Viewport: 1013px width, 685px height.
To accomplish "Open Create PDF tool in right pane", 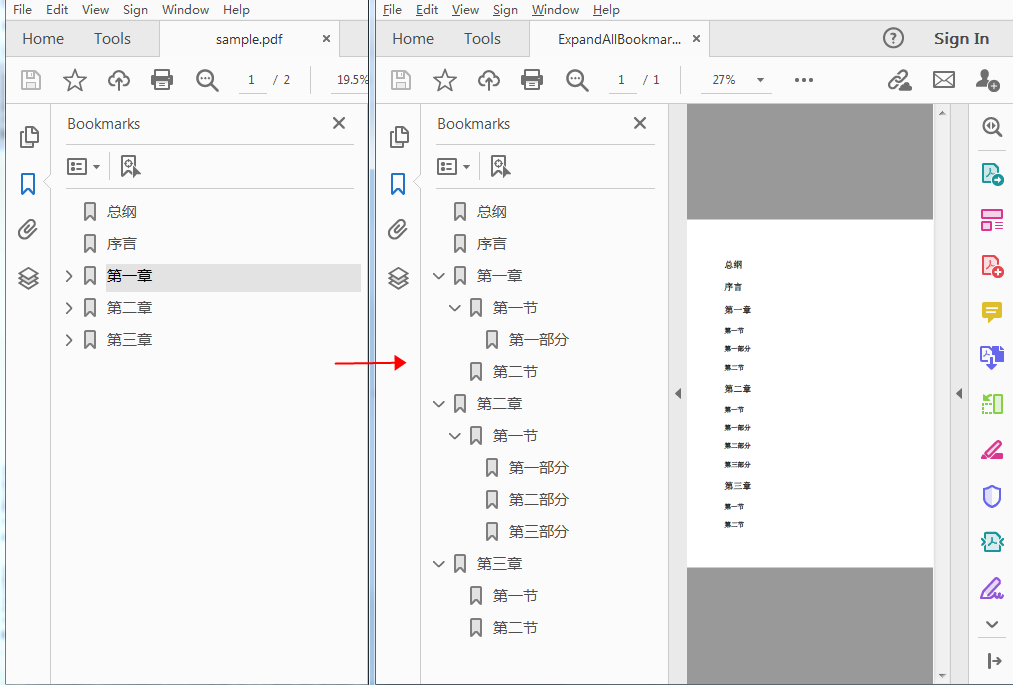I will coord(992,266).
